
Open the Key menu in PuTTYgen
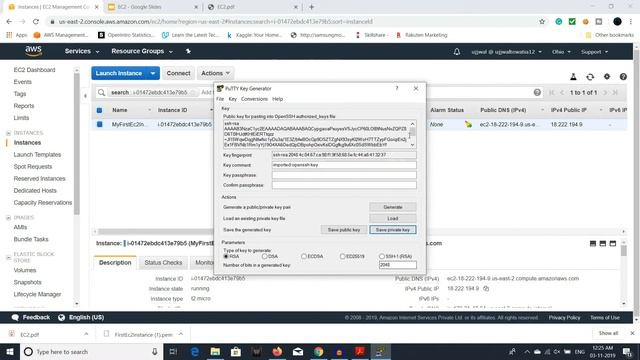pos(233,99)
